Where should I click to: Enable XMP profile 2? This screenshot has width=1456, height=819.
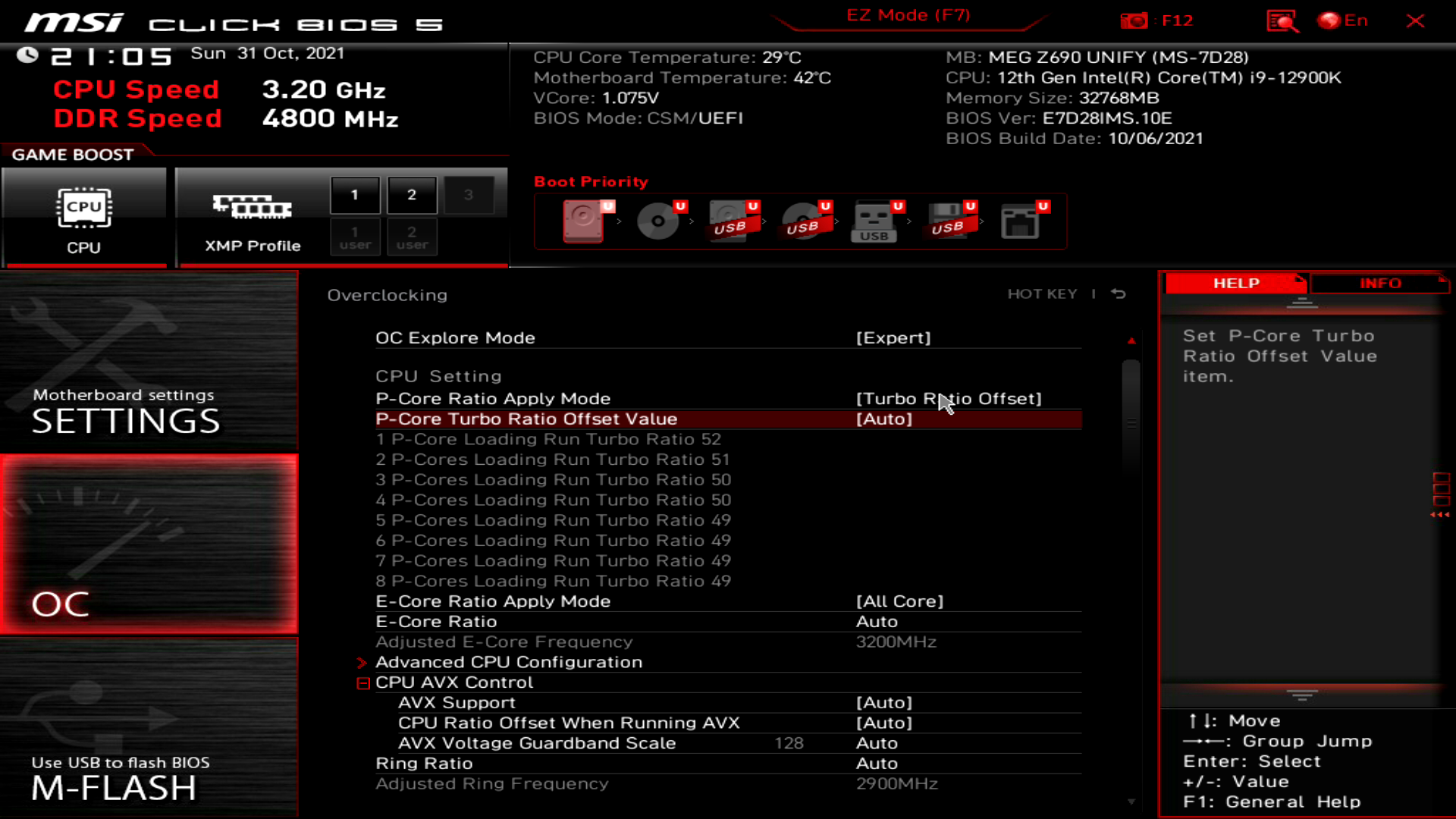(x=412, y=195)
